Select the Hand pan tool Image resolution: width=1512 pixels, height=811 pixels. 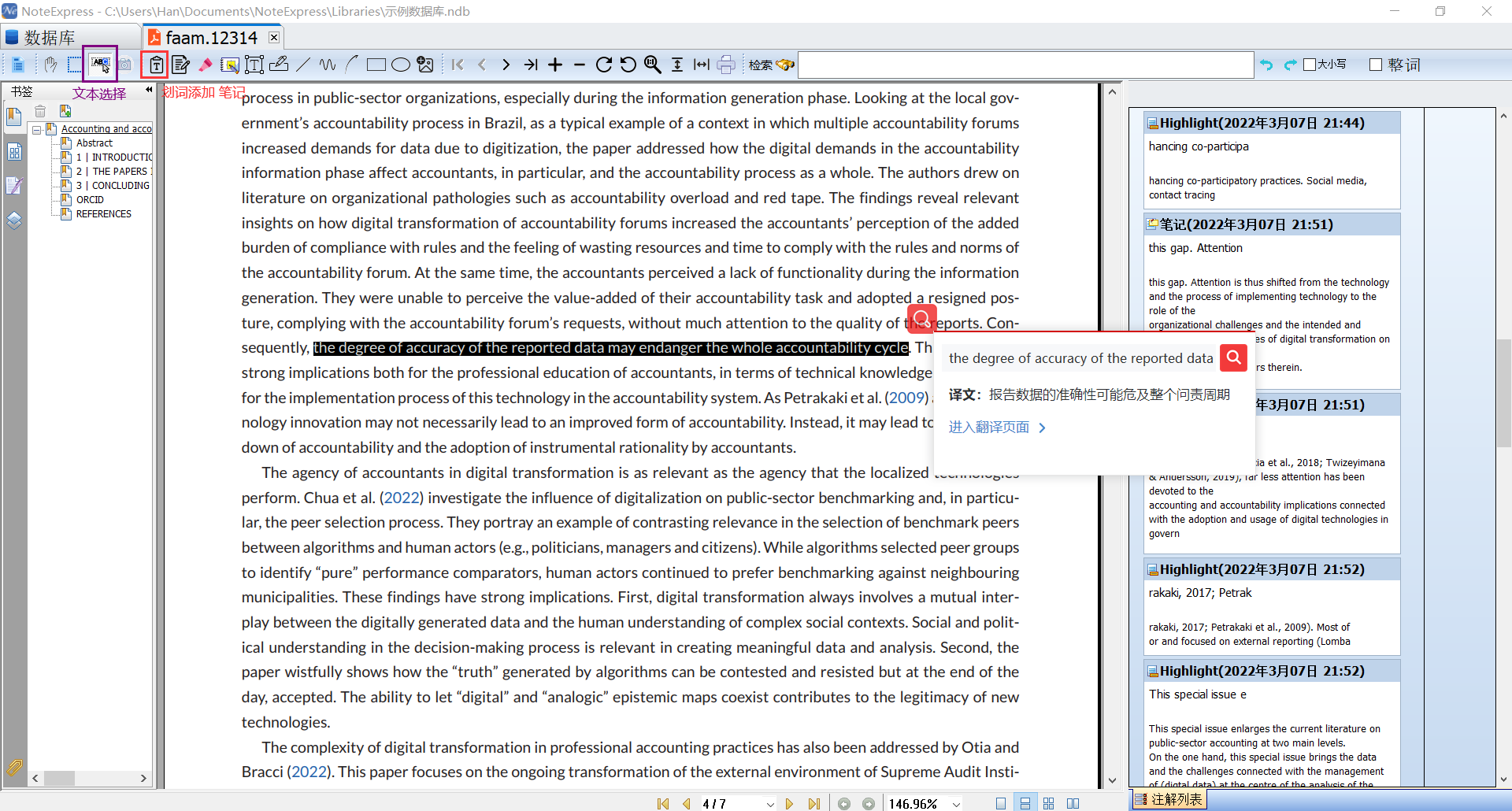click(50, 65)
